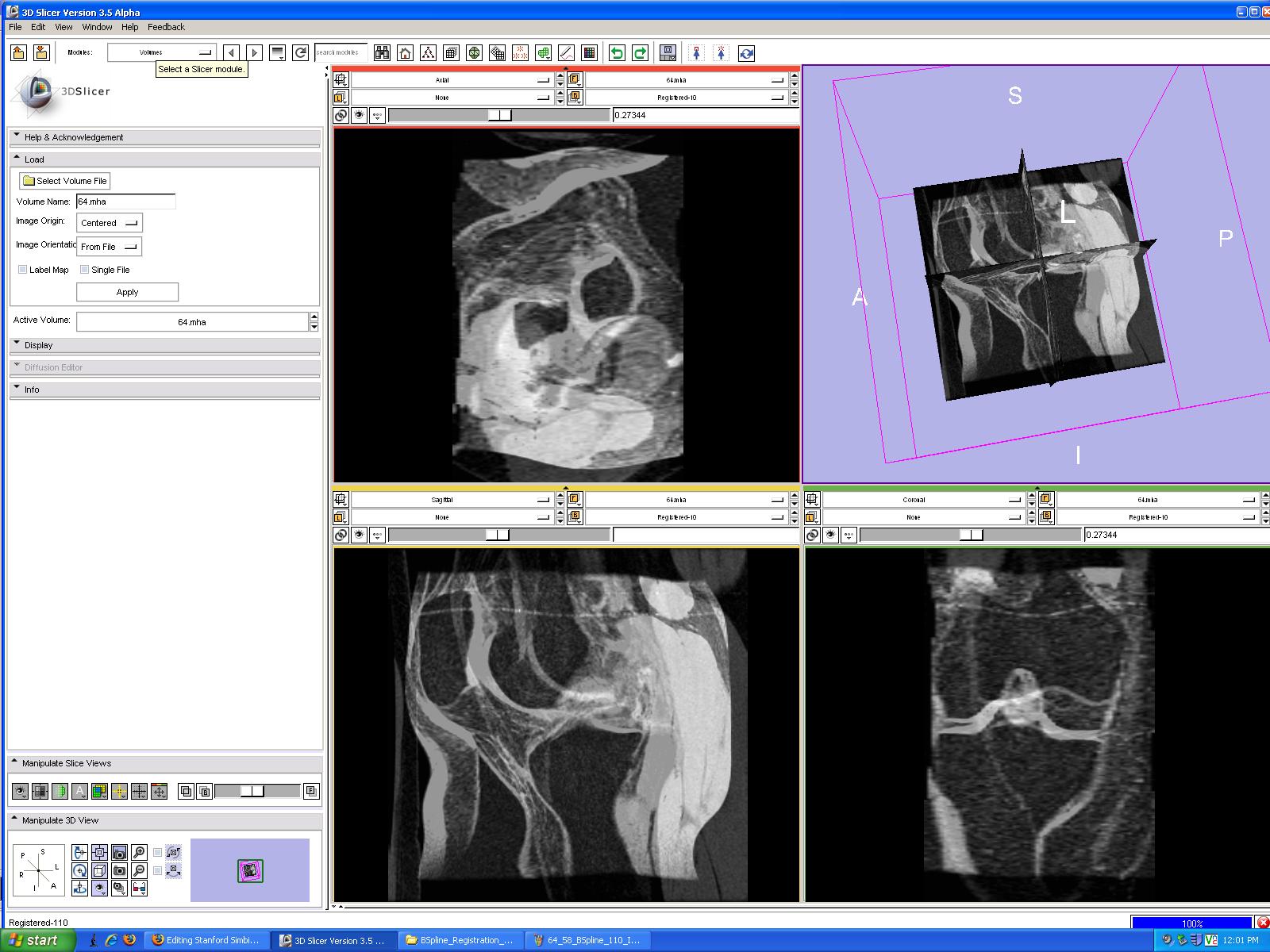
Task: Click the zoom out magnifier icon
Action: 139,870
